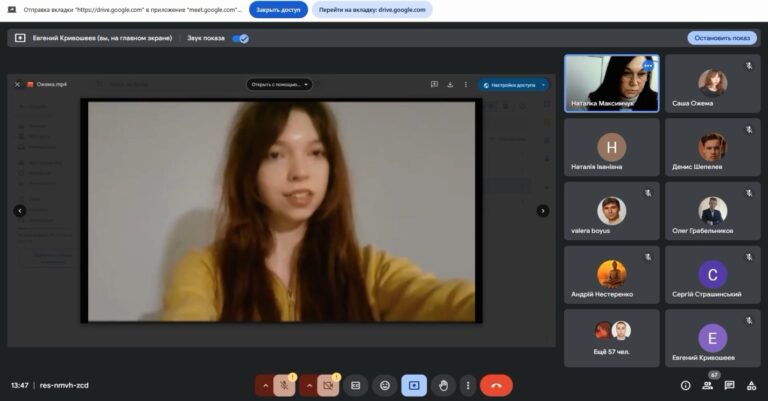Toggle the 'Звук показа' switch
Screen dimensions: 768x401
pos(240,38)
